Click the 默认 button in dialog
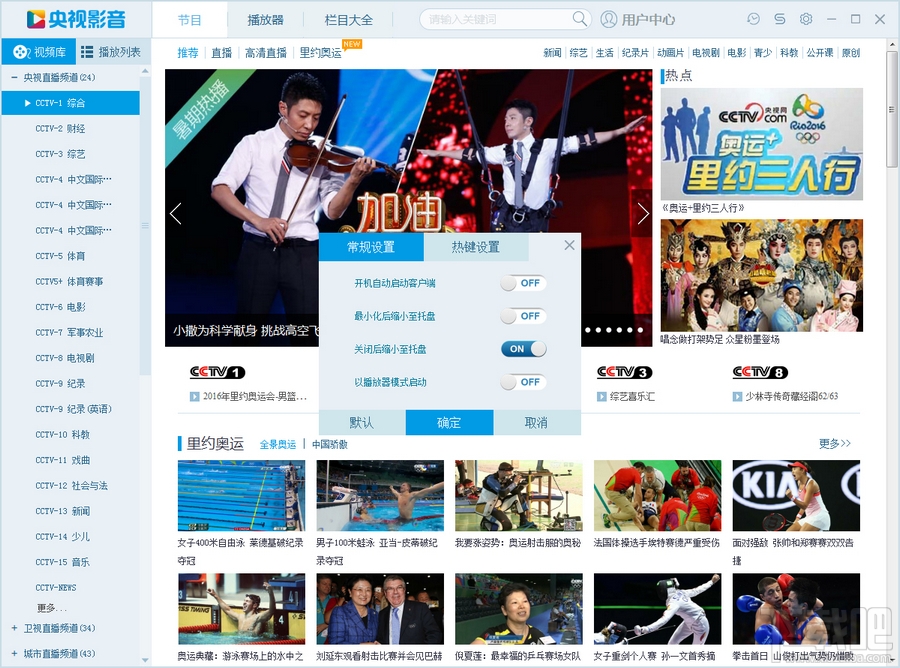900x668 pixels. click(362, 423)
